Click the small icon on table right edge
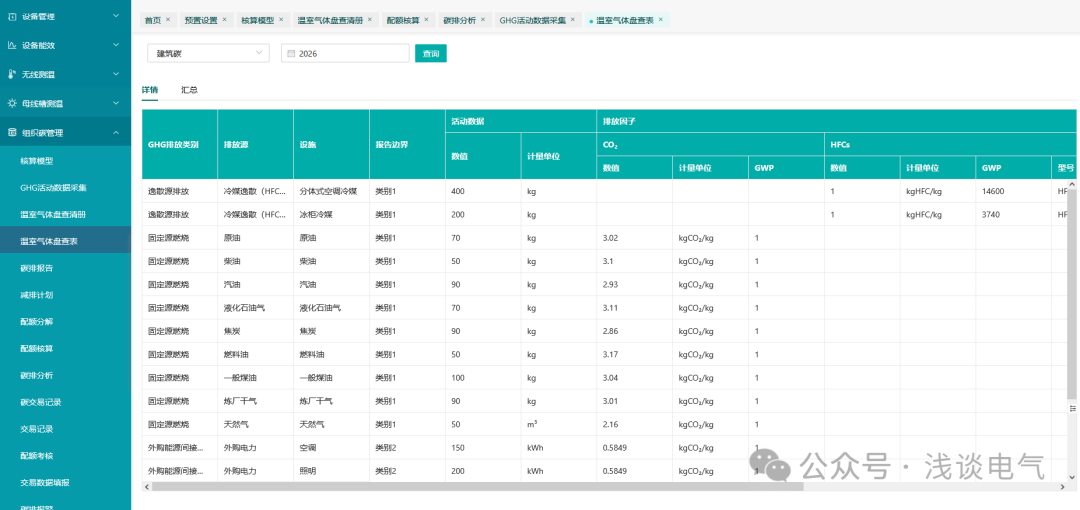 click(x=1072, y=409)
